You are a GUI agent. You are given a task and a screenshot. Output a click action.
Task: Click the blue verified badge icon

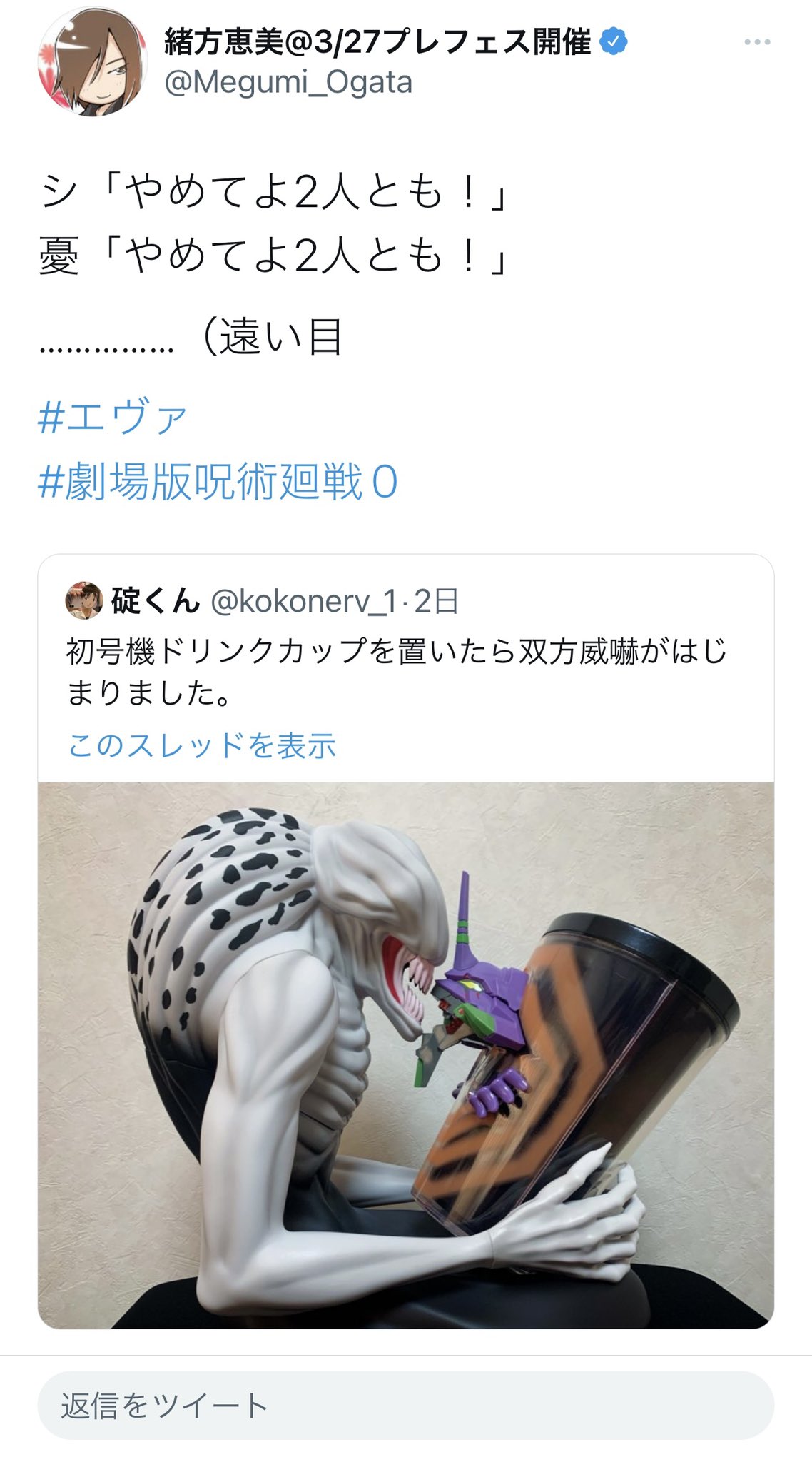coord(613,41)
